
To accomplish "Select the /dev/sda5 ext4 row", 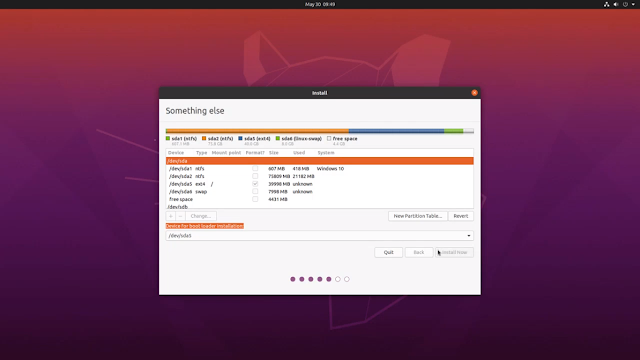I will tap(320, 184).
